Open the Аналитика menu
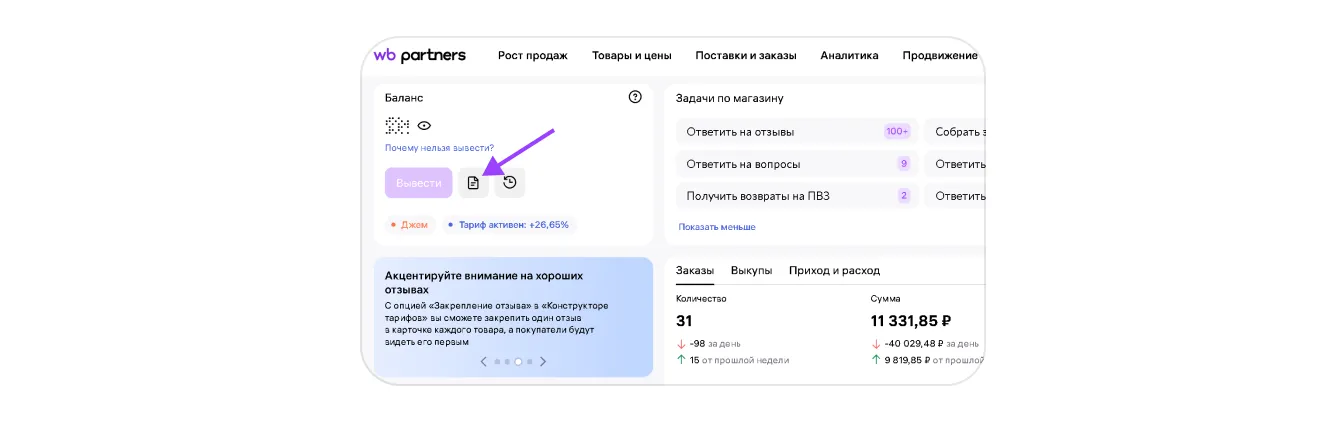Viewport: 1344px width, 422px height. click(x=849, y=56)
